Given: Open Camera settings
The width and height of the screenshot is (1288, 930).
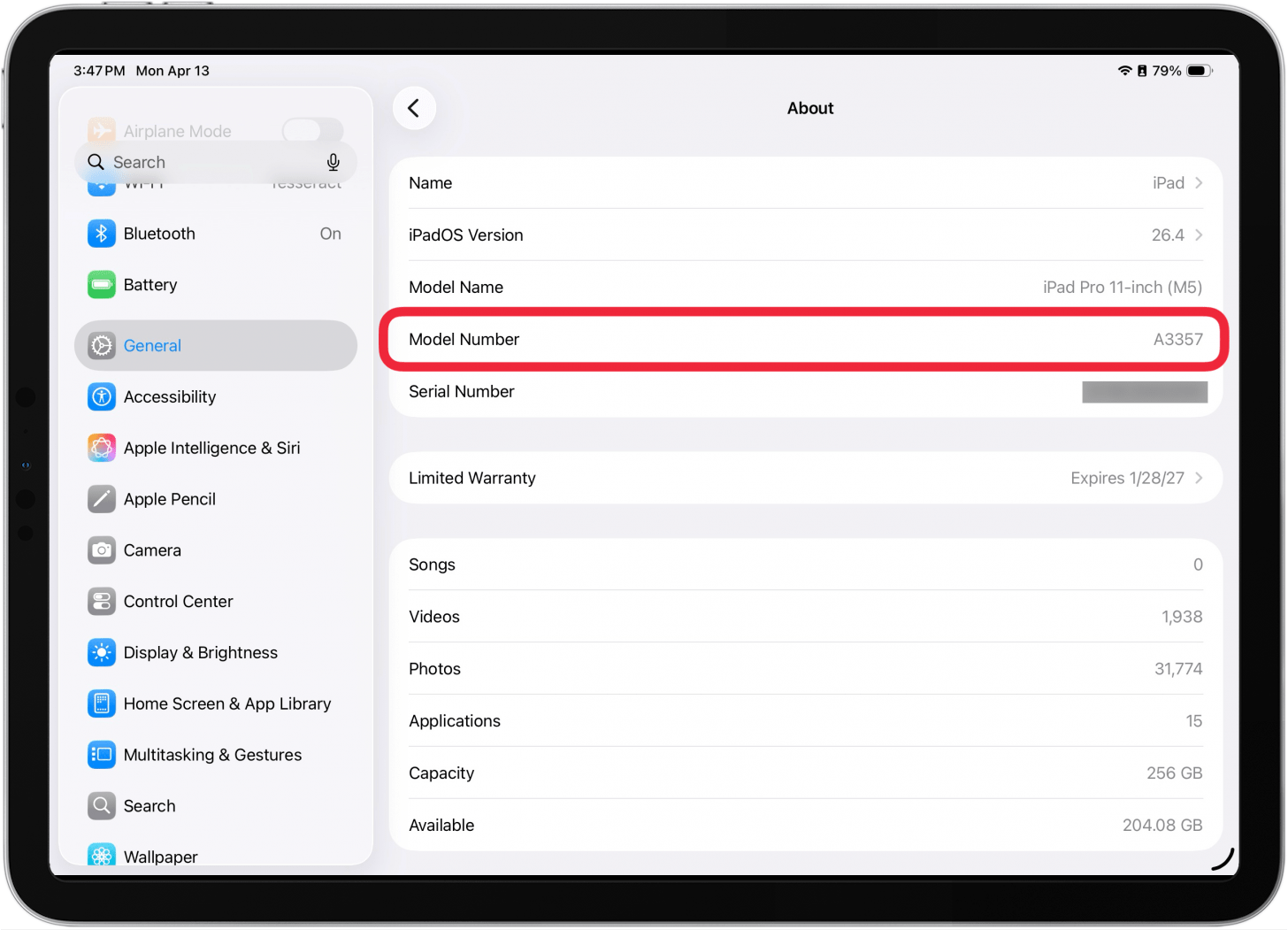Looking at the screenshot, I should tap(216, 550).
